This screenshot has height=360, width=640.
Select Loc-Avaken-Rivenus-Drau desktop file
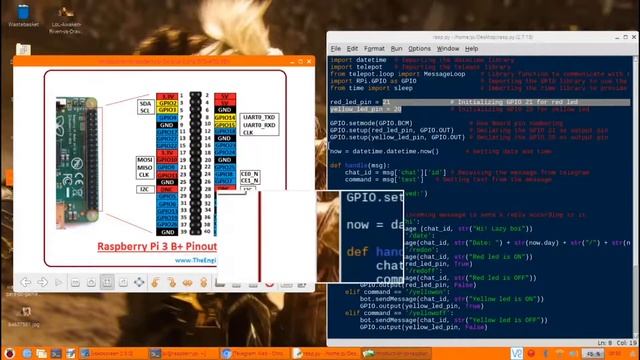[x=65, y=19]
